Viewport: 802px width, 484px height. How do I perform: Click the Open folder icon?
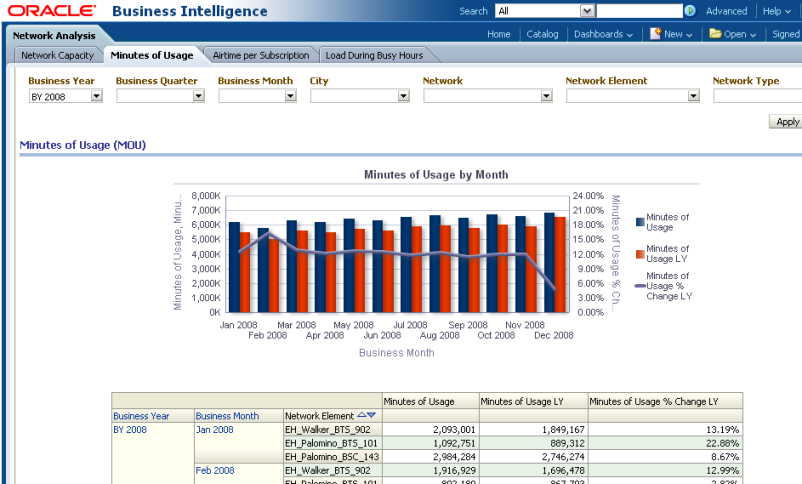click(715, 34)
